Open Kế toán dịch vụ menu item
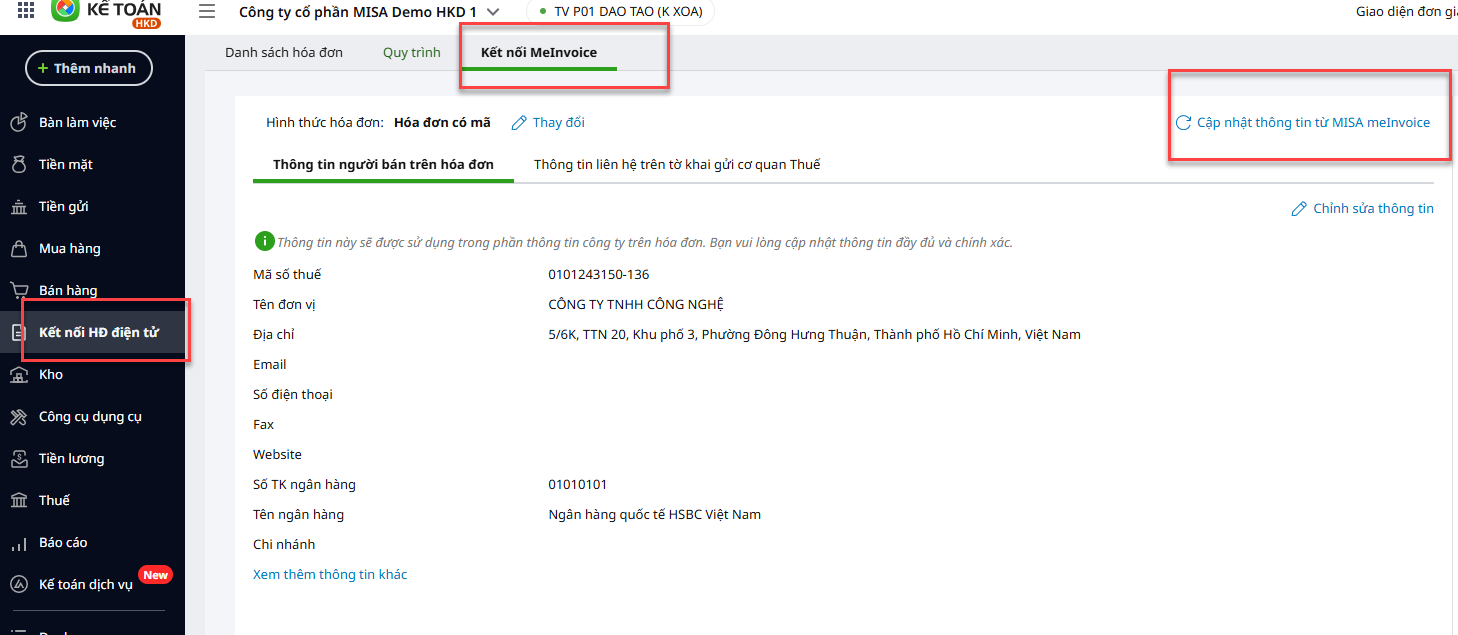The height and width of the screenshot is (635, 1458). 85,584
